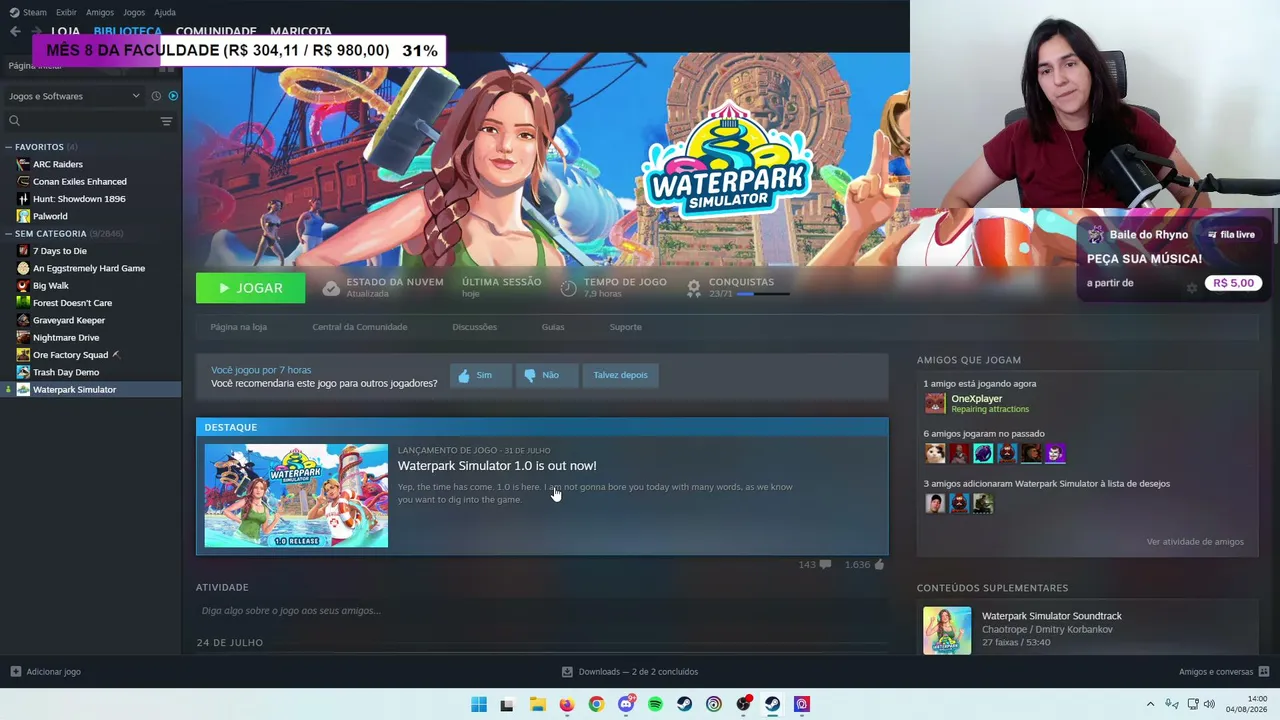
Task: Open the Página na loja tab
Action: pos(239,327)
